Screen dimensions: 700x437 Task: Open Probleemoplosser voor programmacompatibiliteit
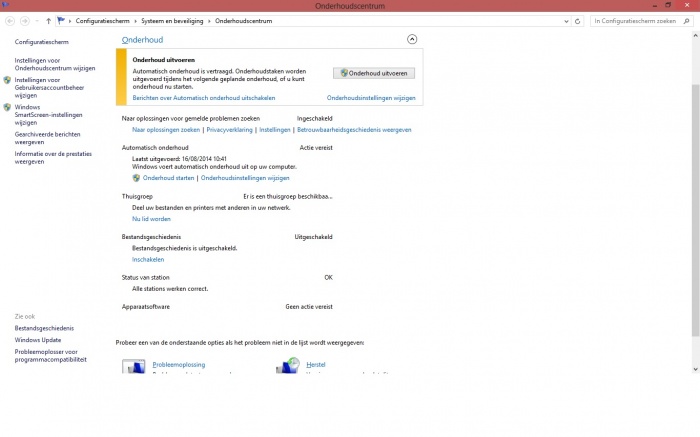coord(50,356)
